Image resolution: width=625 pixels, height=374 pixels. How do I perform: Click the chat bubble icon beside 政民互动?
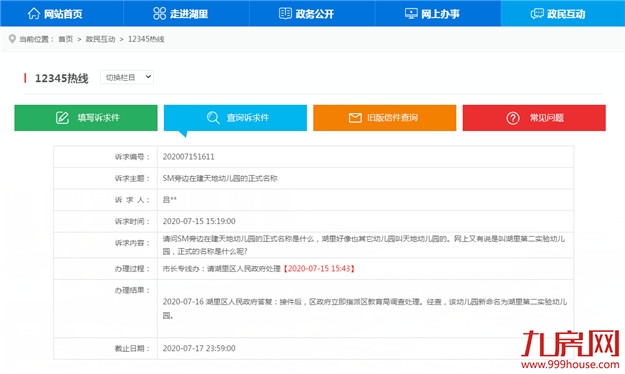click(537, 14)
